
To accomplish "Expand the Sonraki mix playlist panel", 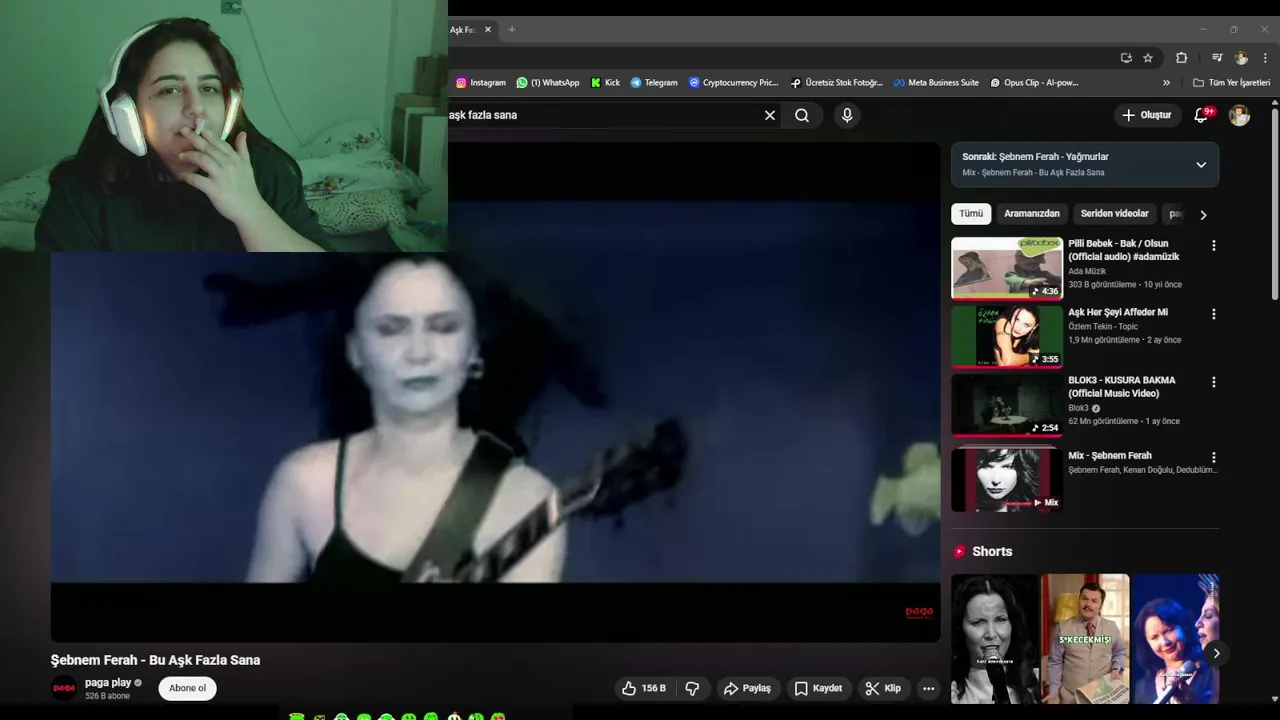I will (1201, 165).
